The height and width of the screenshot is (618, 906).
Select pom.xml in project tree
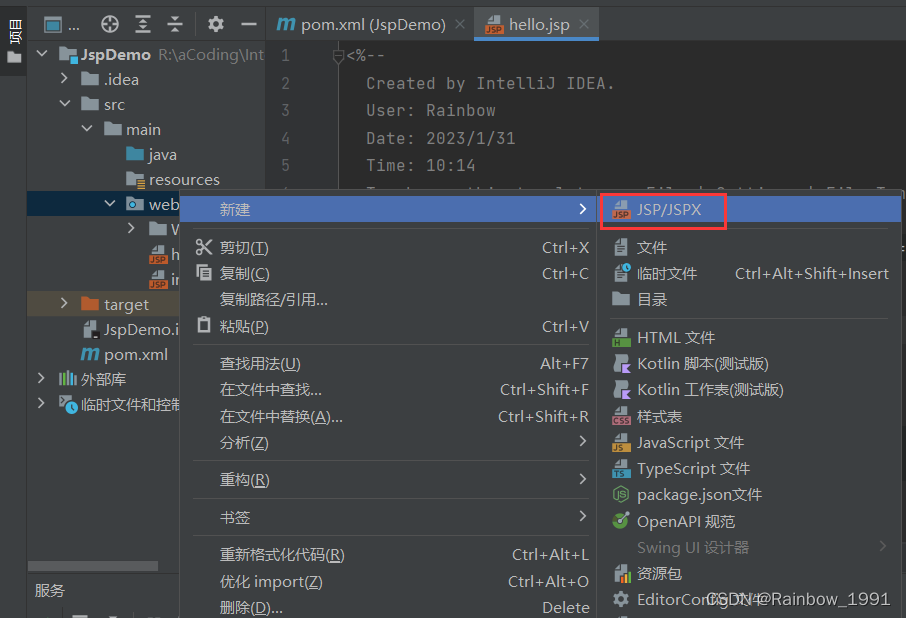click(x=124, y=354)
